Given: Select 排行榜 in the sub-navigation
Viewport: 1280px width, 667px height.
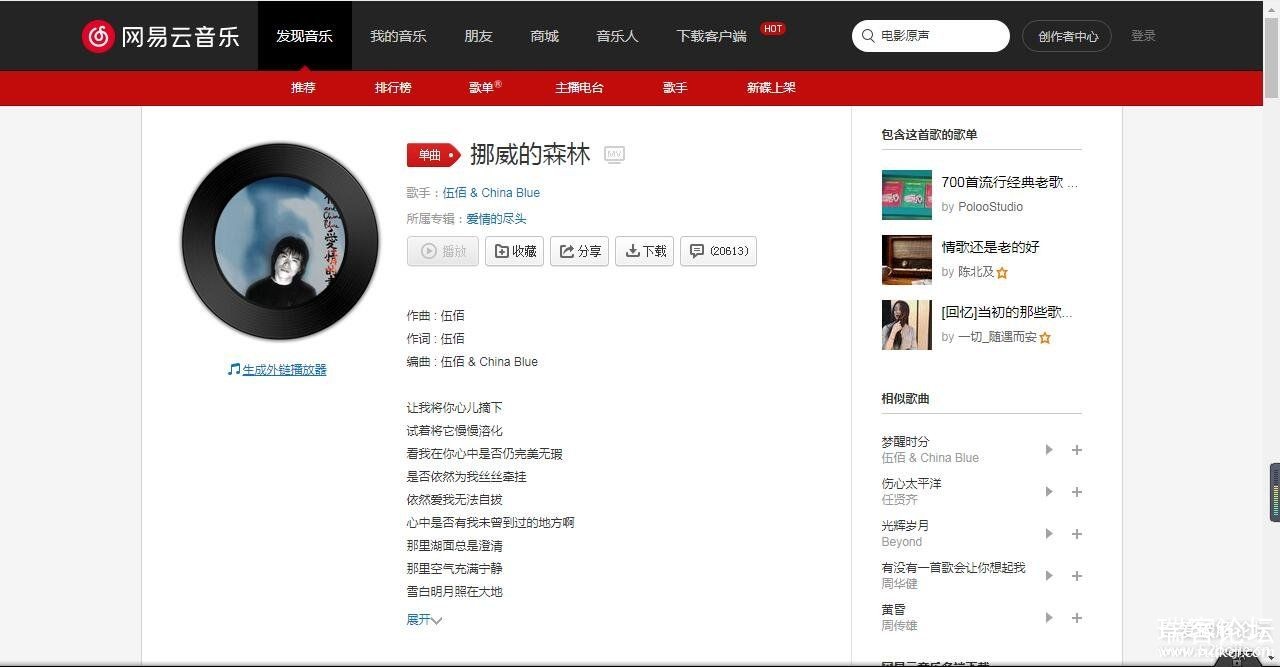Looking at the screenshot, I should (393, 88).
